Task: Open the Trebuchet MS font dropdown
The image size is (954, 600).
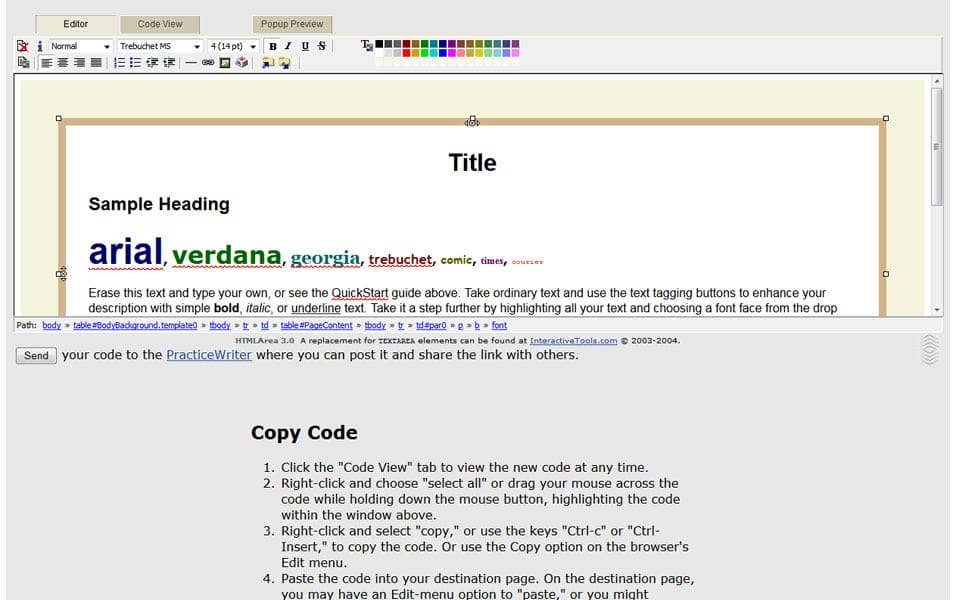Action: (160, 46)
